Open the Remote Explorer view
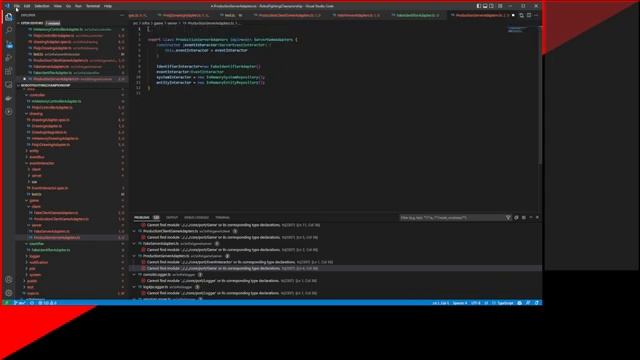The height and width of the screenshot is (360, 640). pyautogui.click(x=9, y=84)
